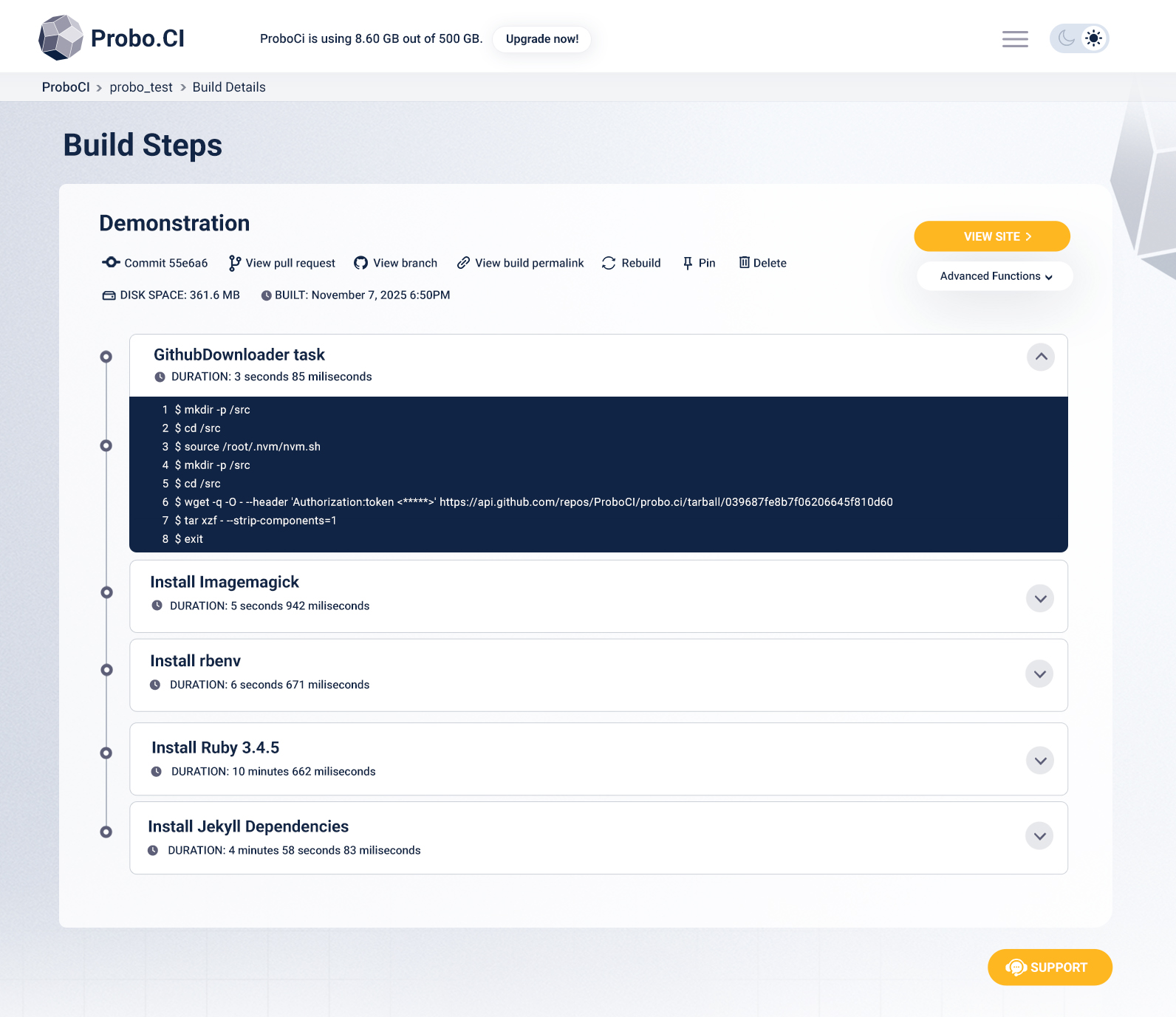The height and width of the screenshot is (1017, 1176).
Task: Click the Install Ruby 3.4.5 heading
Action: click(216, 748)
